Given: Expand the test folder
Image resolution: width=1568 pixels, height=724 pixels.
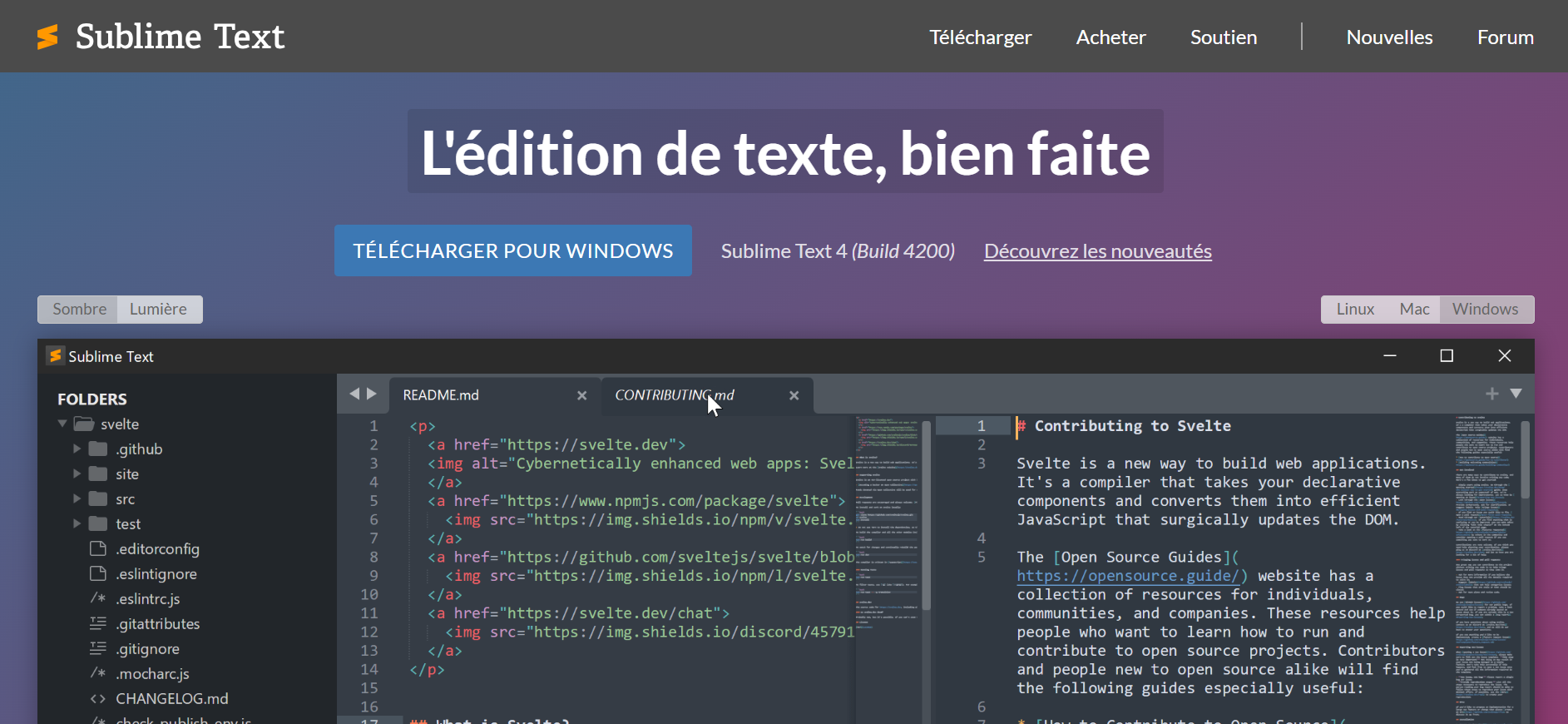Looking at the screenshot, I should tap(77, 523).
